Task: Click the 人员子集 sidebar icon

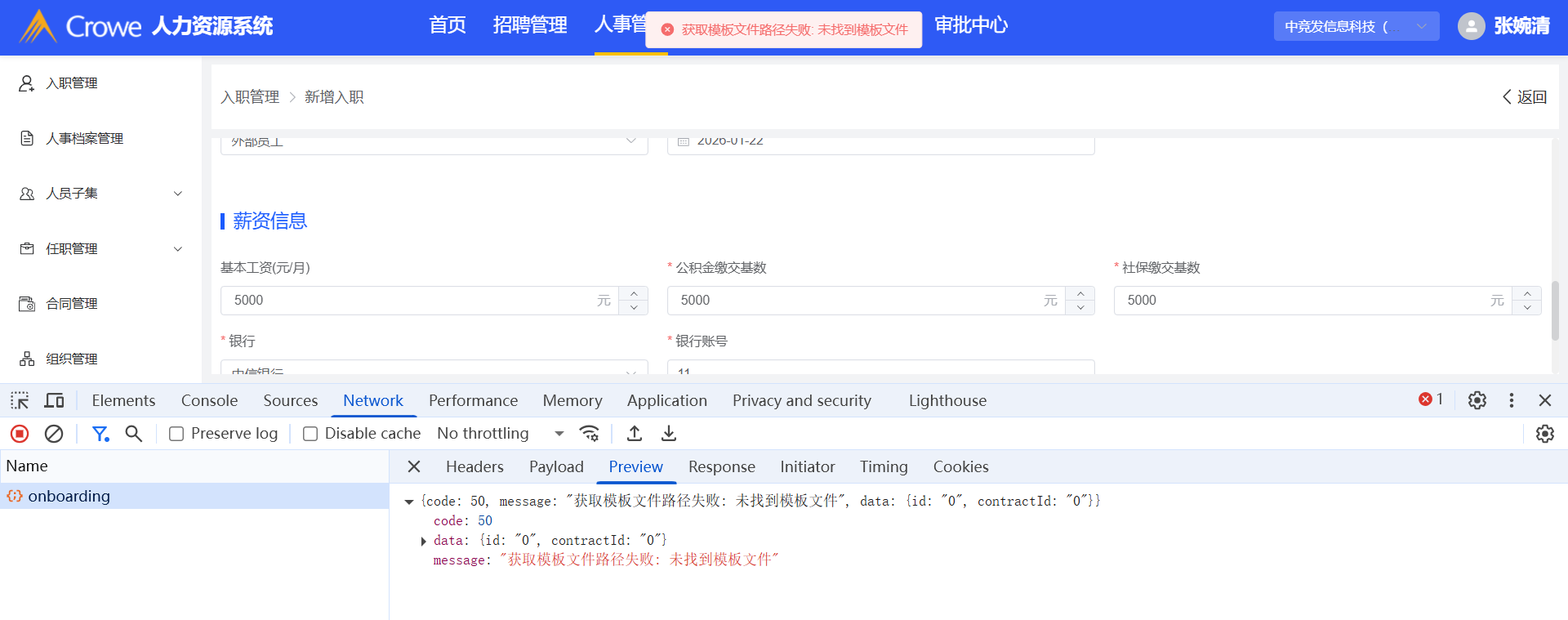Action: click(27, 194)
